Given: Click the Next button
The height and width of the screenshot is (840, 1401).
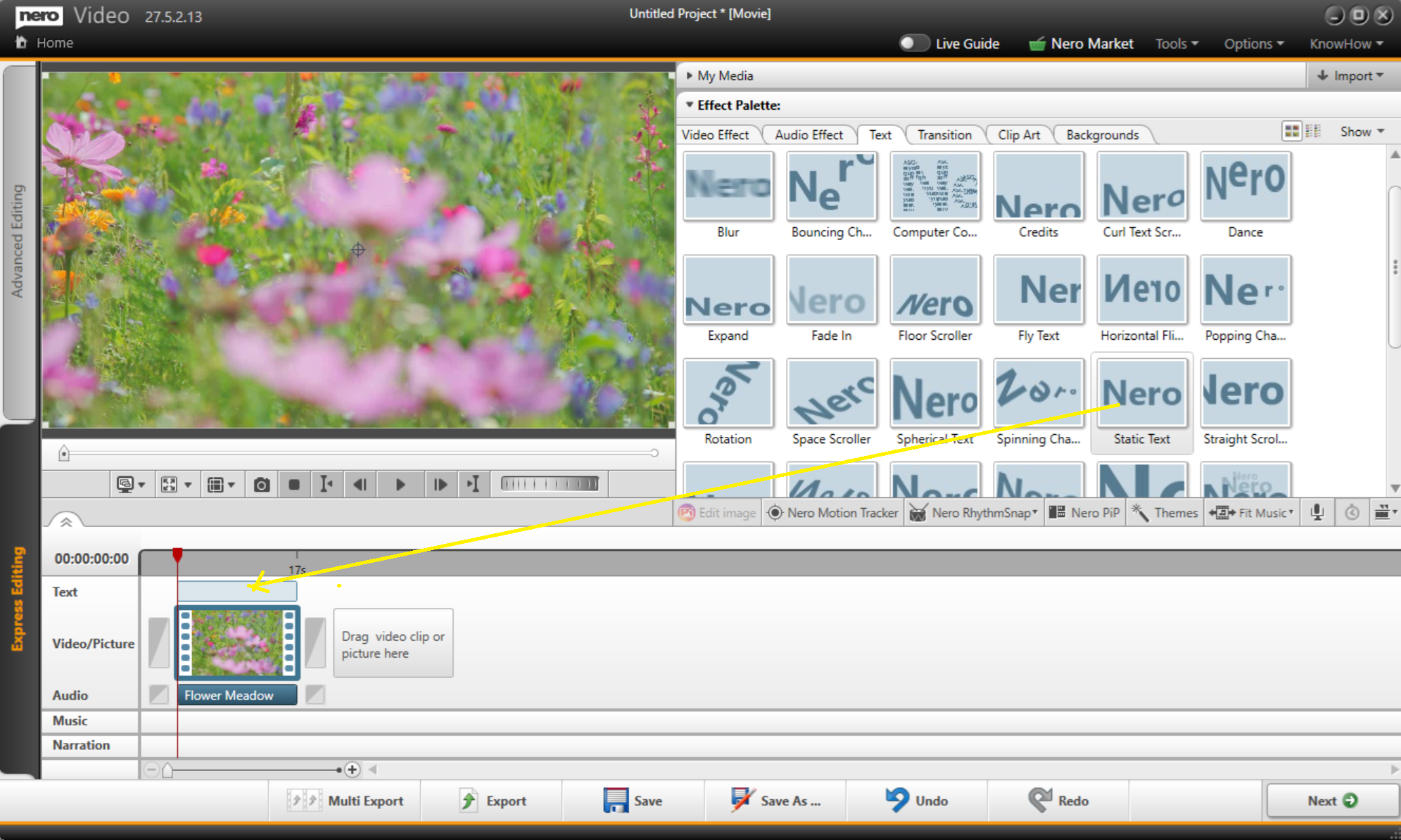Looking at the screenshot, I should [x=1331, y=801].
